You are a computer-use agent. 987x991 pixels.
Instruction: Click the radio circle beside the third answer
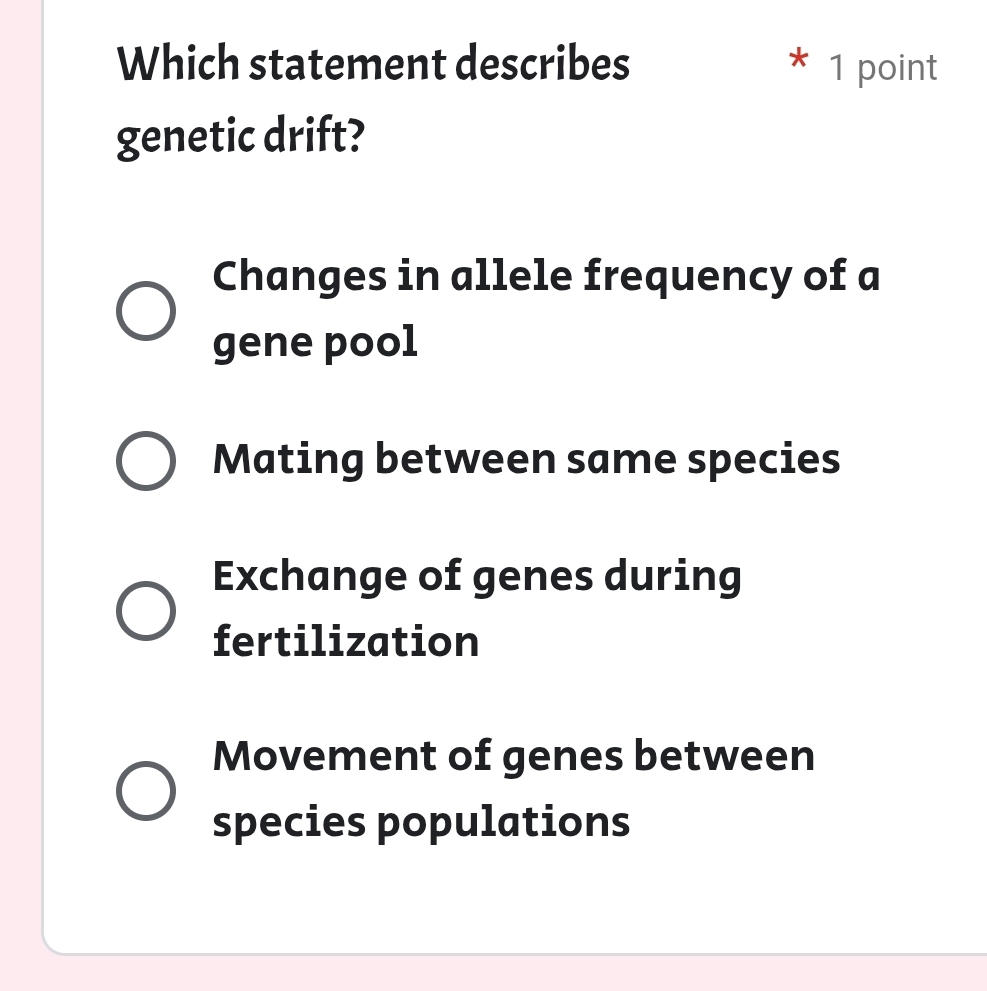tap(146, 610)
